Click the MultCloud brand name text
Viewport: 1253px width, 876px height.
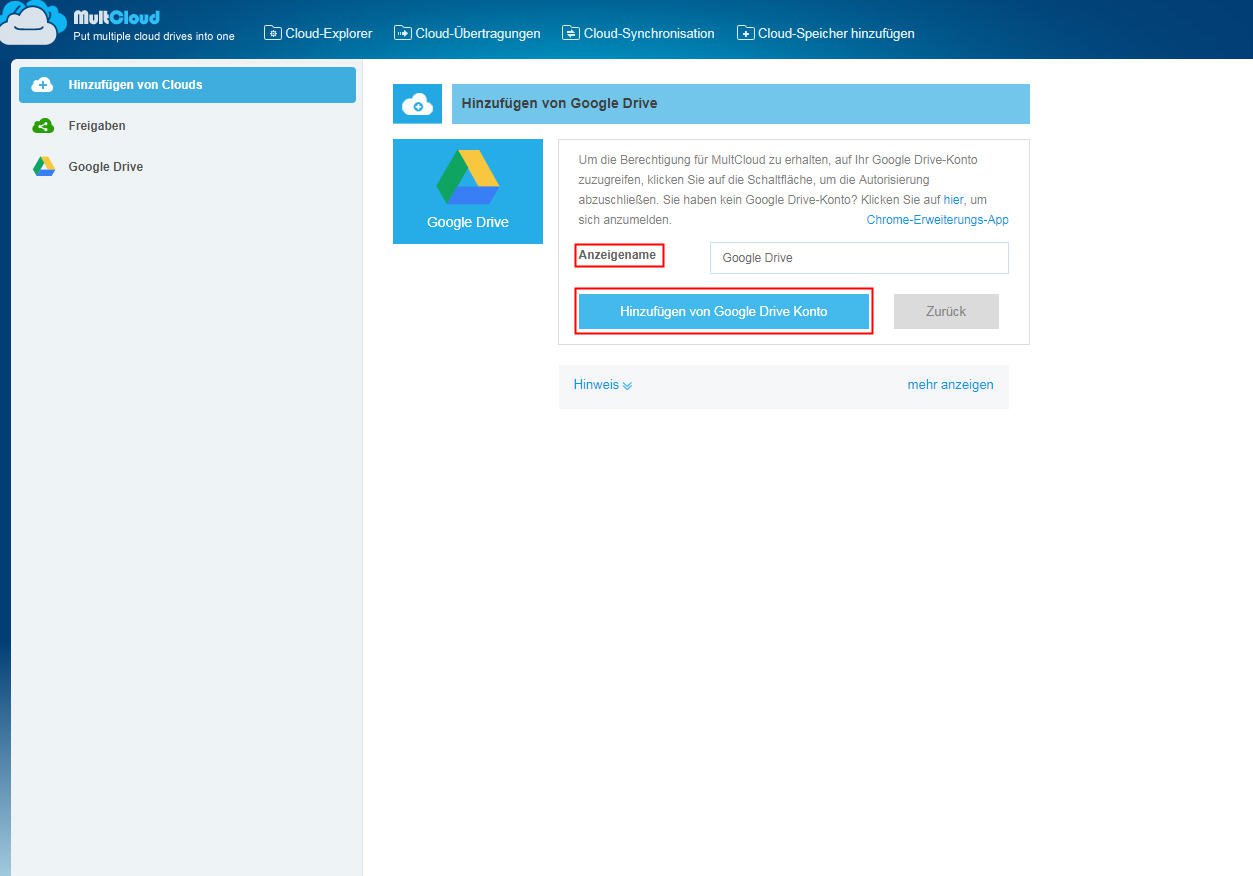(116, 17)
